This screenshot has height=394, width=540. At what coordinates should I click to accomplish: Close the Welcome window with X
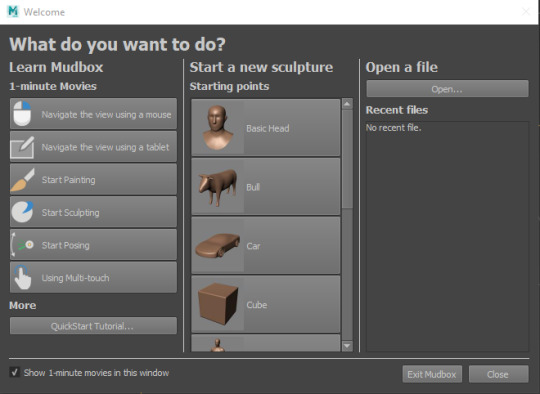526,12
